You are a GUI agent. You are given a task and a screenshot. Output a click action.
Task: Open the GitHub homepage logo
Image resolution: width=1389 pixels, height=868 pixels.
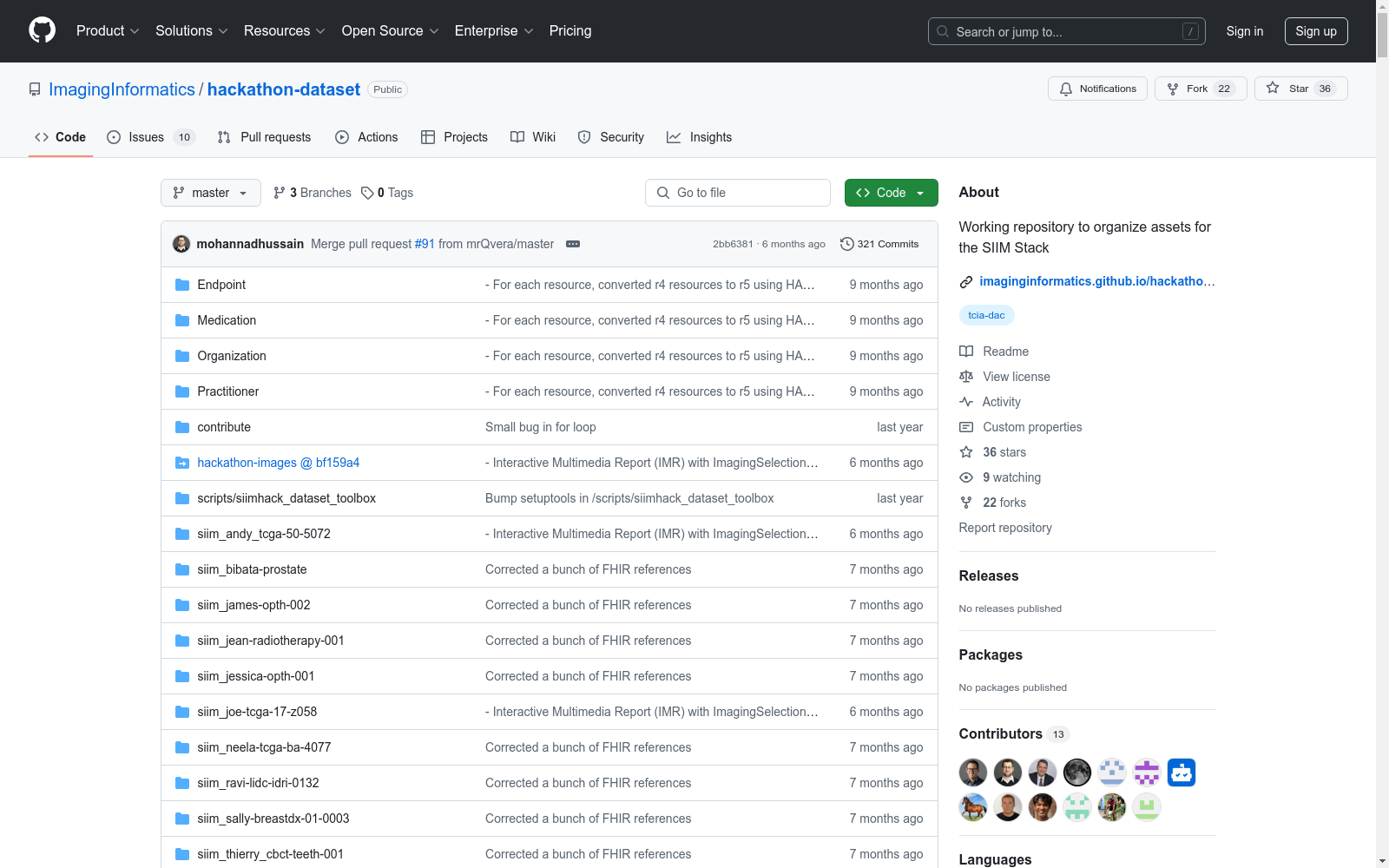click(42, 30)
